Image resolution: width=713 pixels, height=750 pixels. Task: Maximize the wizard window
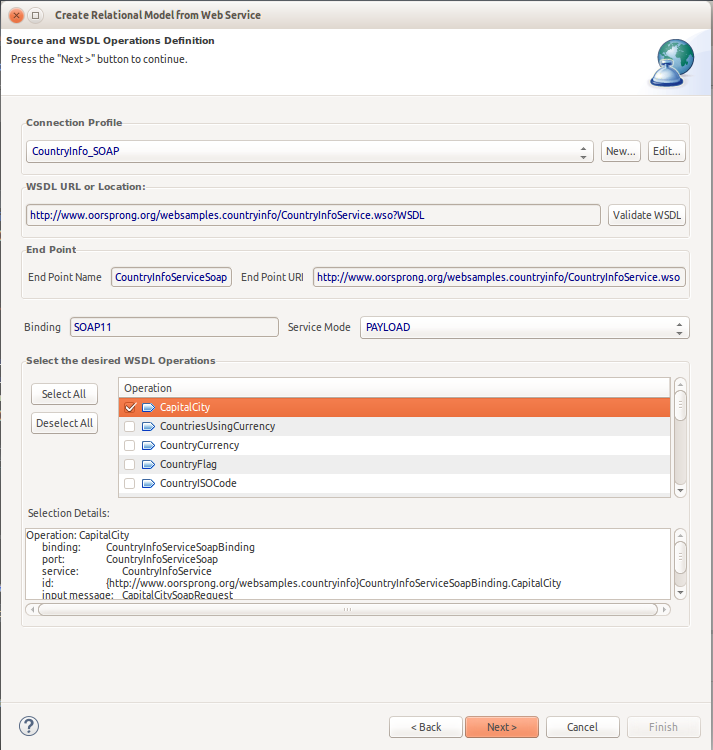pyautogui.click(x=35, y=15)
